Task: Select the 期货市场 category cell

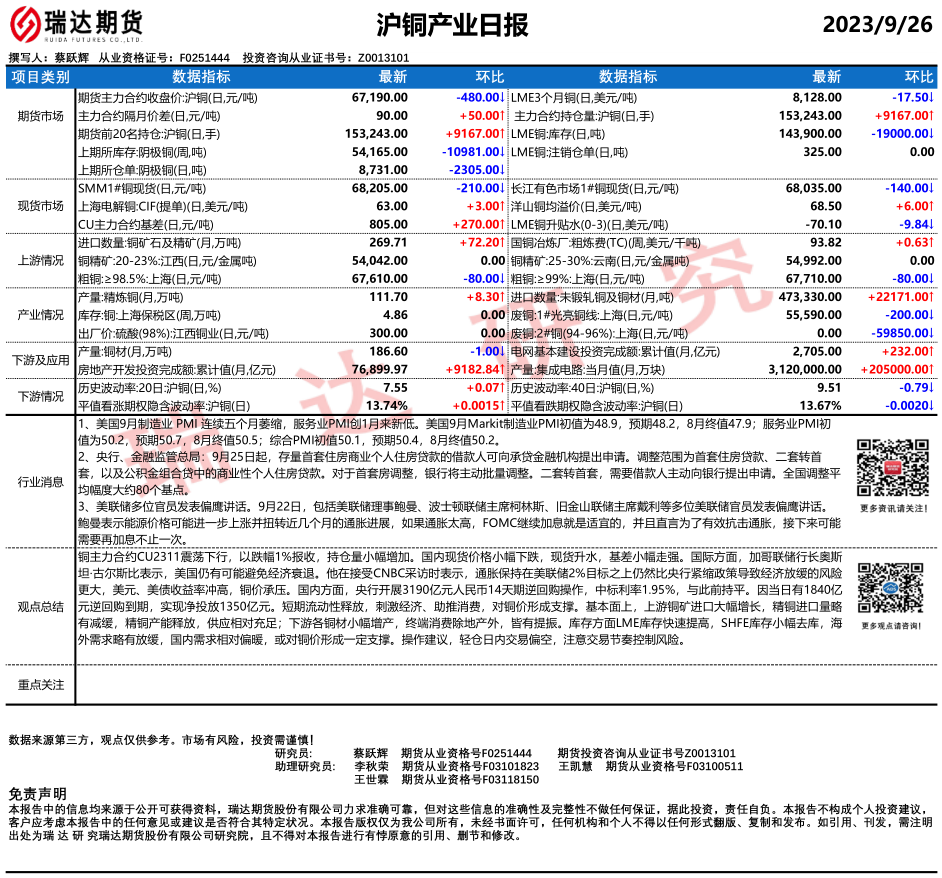Action: (40, 116)
